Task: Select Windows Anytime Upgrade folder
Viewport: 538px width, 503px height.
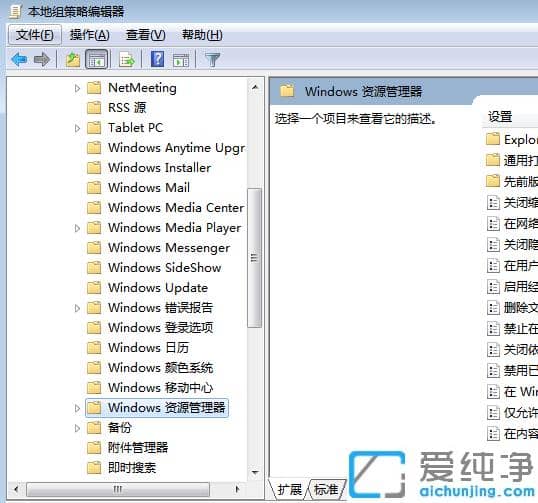Action: pos(166,148)
